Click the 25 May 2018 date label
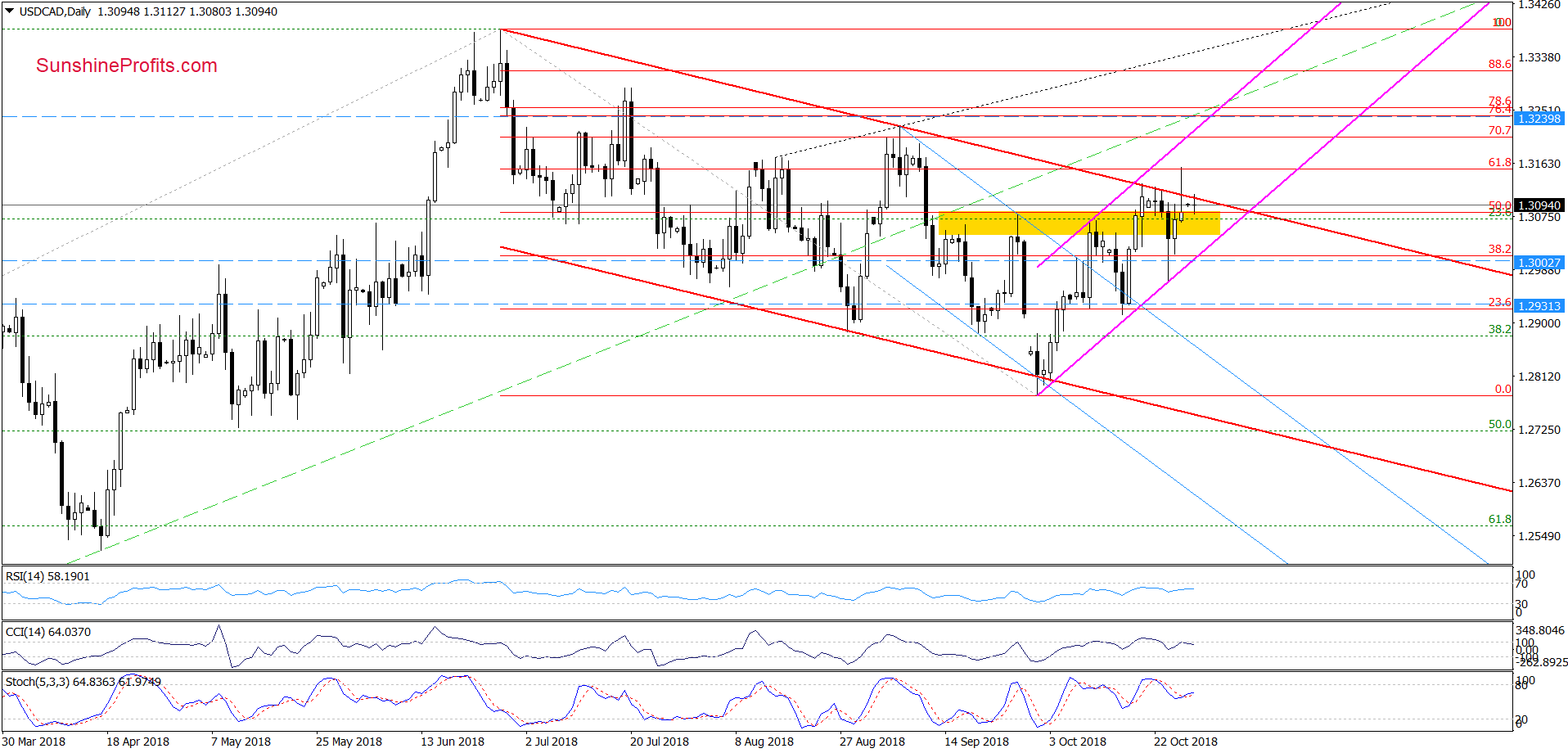The width and height of the screenshot is (1568, 753). pyautogui.click(x=349, y=742)
